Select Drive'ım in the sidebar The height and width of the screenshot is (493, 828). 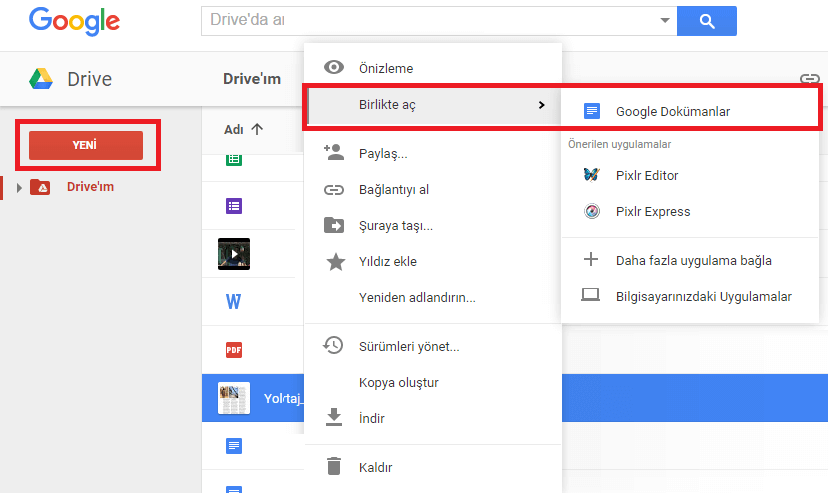point(90,187)
